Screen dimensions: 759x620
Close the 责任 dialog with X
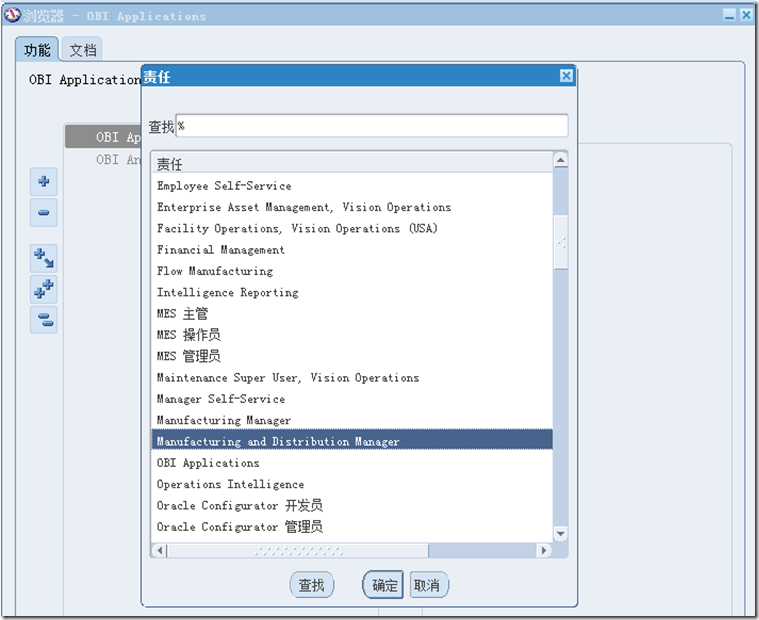point(566,76)
